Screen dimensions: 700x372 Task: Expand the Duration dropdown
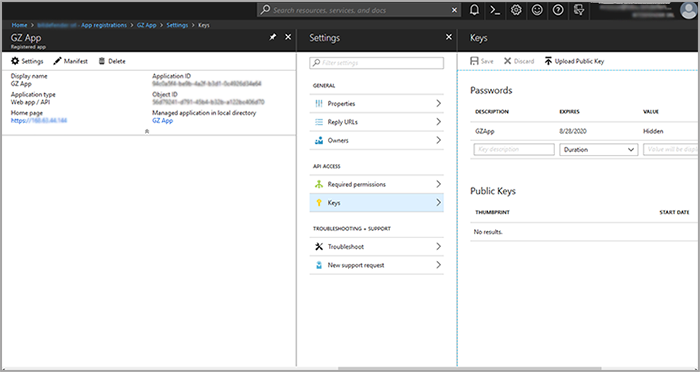tap(599, 150)
